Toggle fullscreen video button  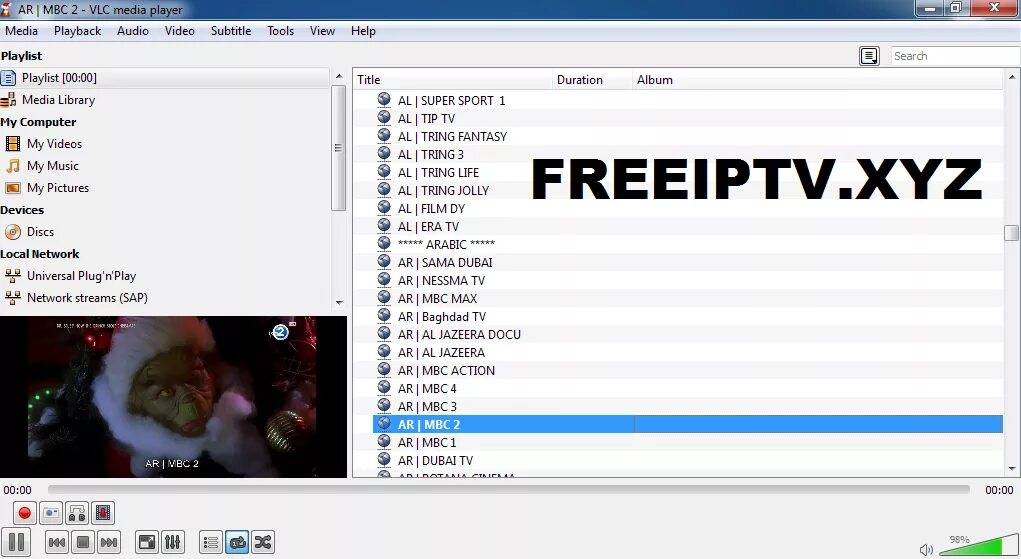click(x=147, y=542)
